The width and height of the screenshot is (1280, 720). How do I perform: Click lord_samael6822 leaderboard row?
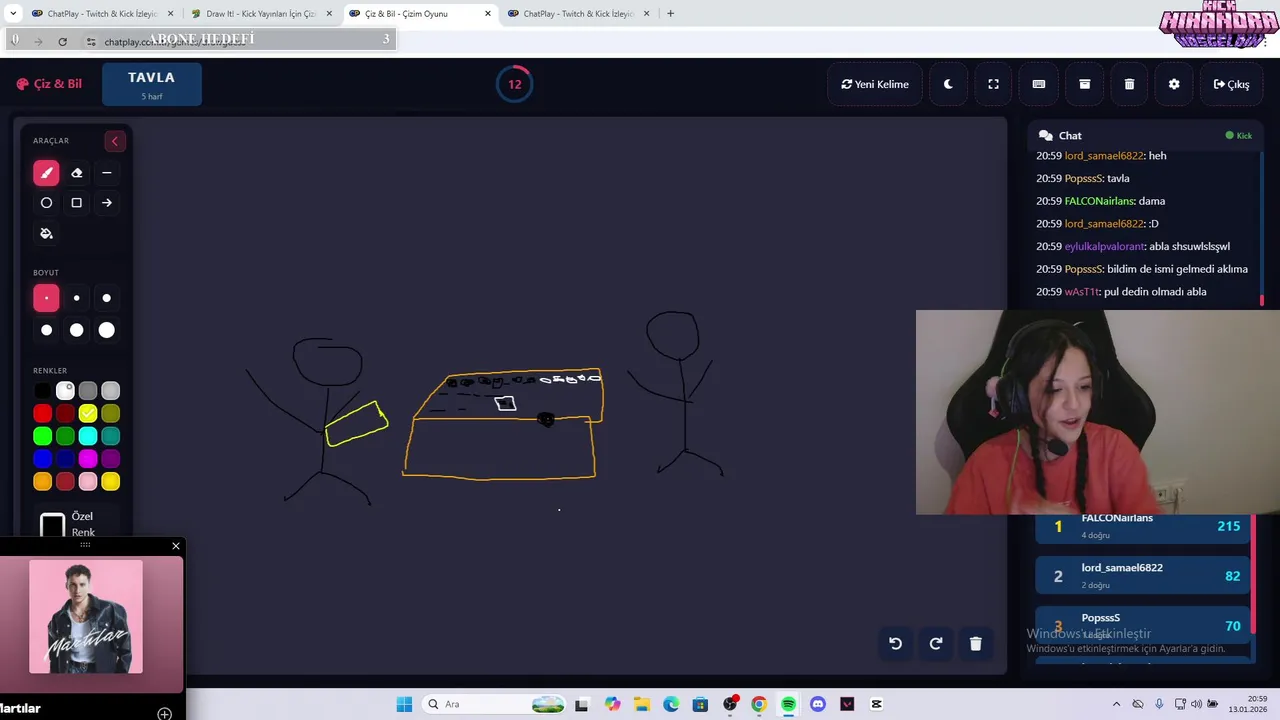click(x=1142, y=576)
